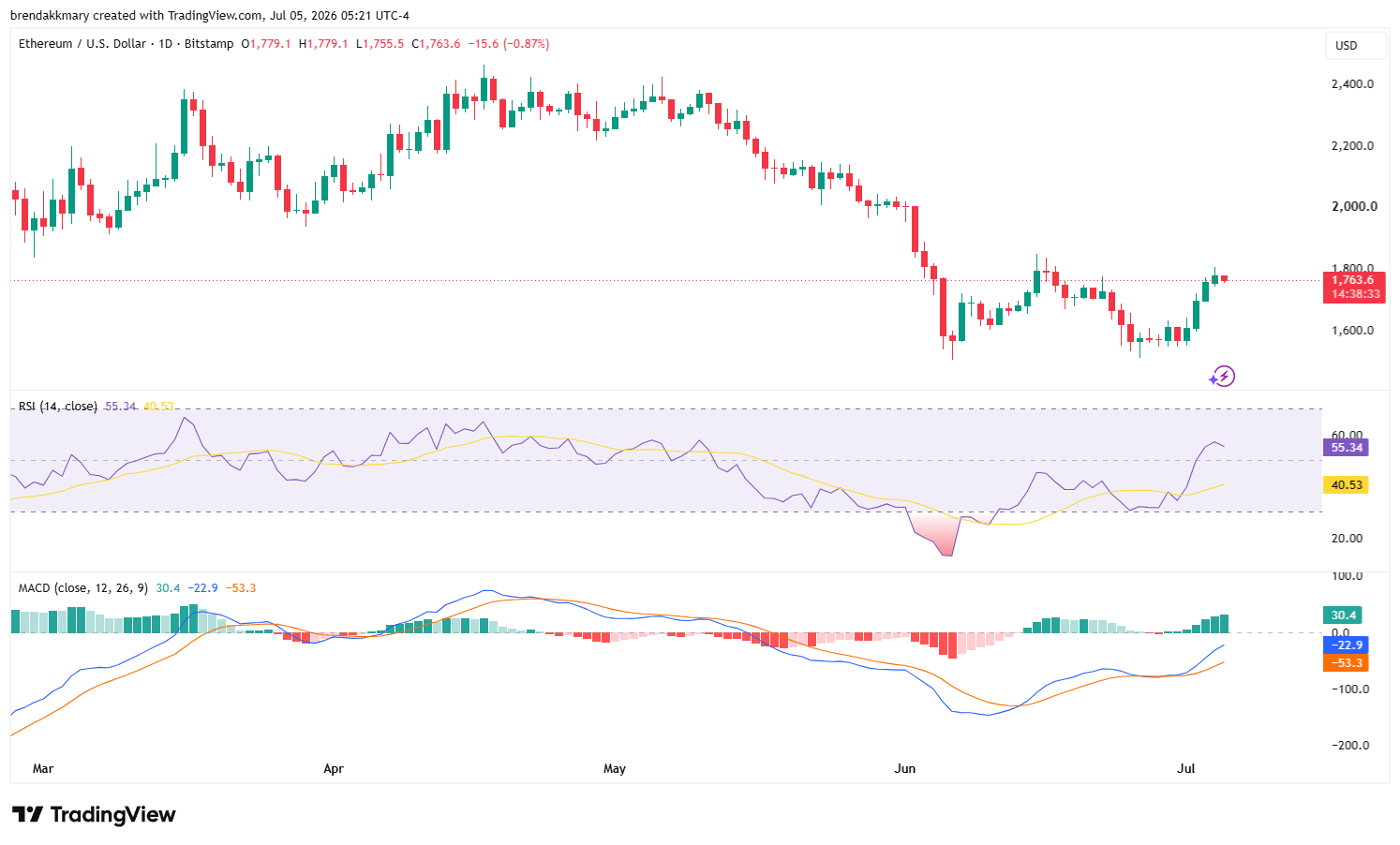Click the 2,200.0 price axis label
The width and height of the screenshot is (1400, 845).
point(1352,146)
